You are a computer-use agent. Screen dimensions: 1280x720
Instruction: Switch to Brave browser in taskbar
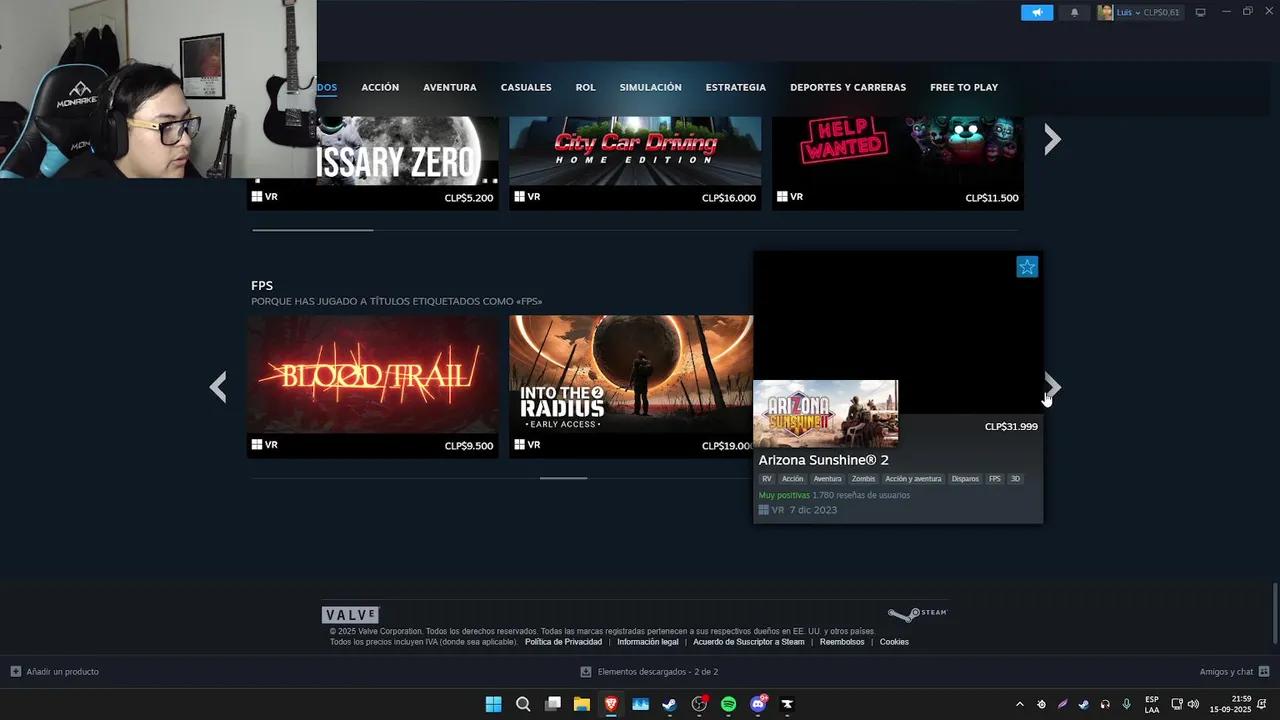tap(611, 704)
